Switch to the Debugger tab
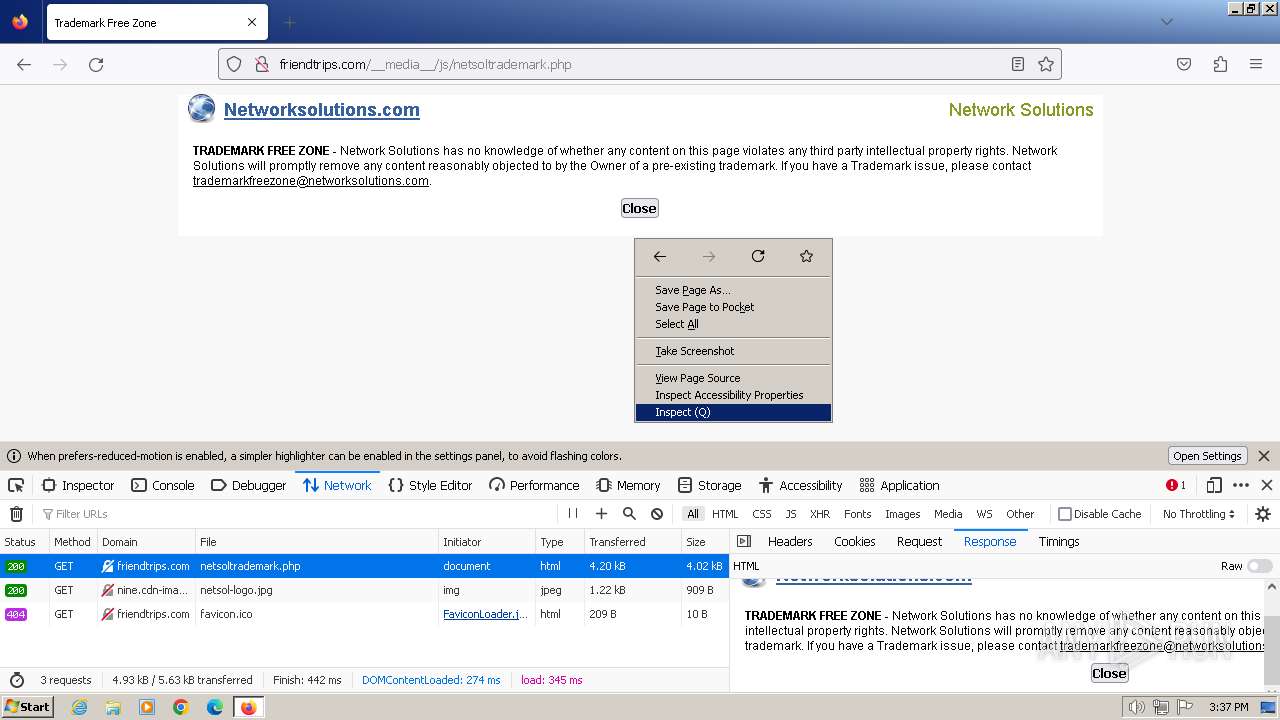 [249, 485]
